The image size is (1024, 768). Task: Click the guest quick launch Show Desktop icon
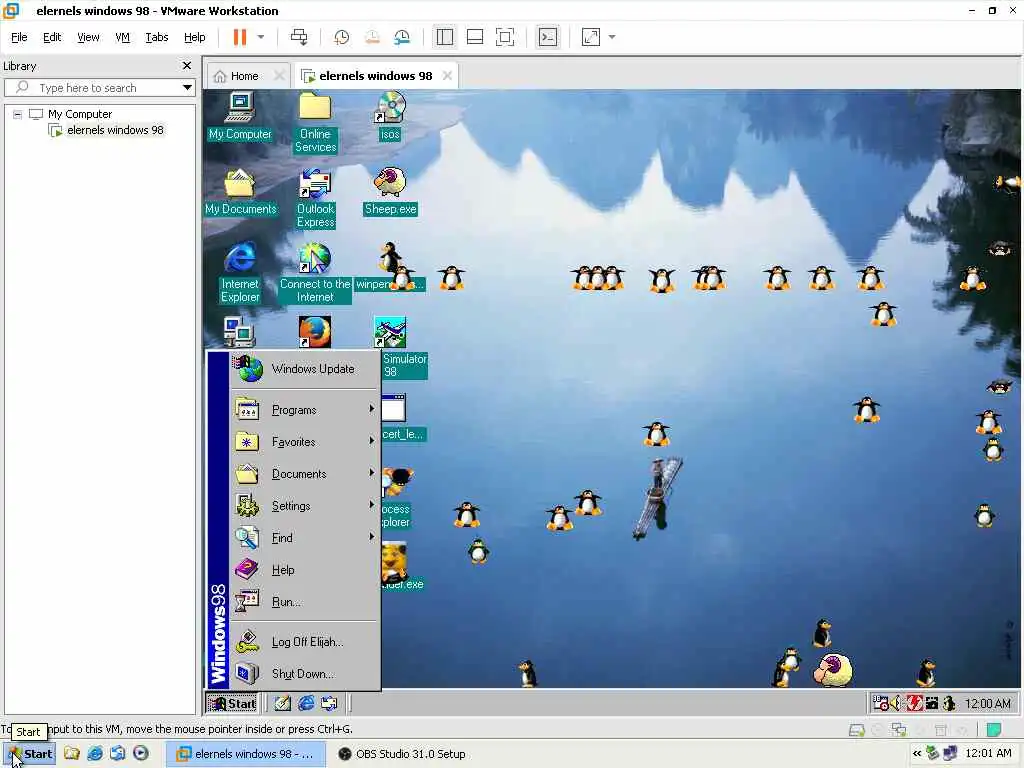[282, 703]
